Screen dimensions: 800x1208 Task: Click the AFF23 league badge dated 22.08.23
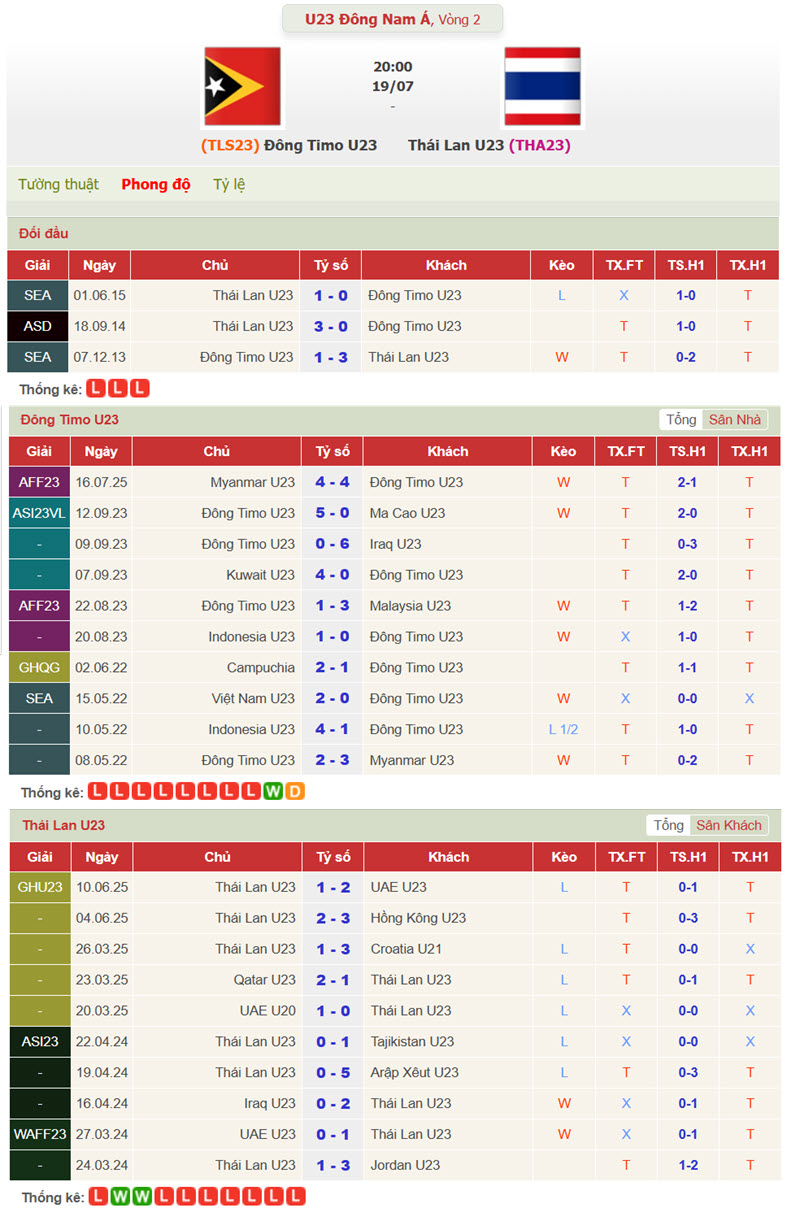coord(39,606)
